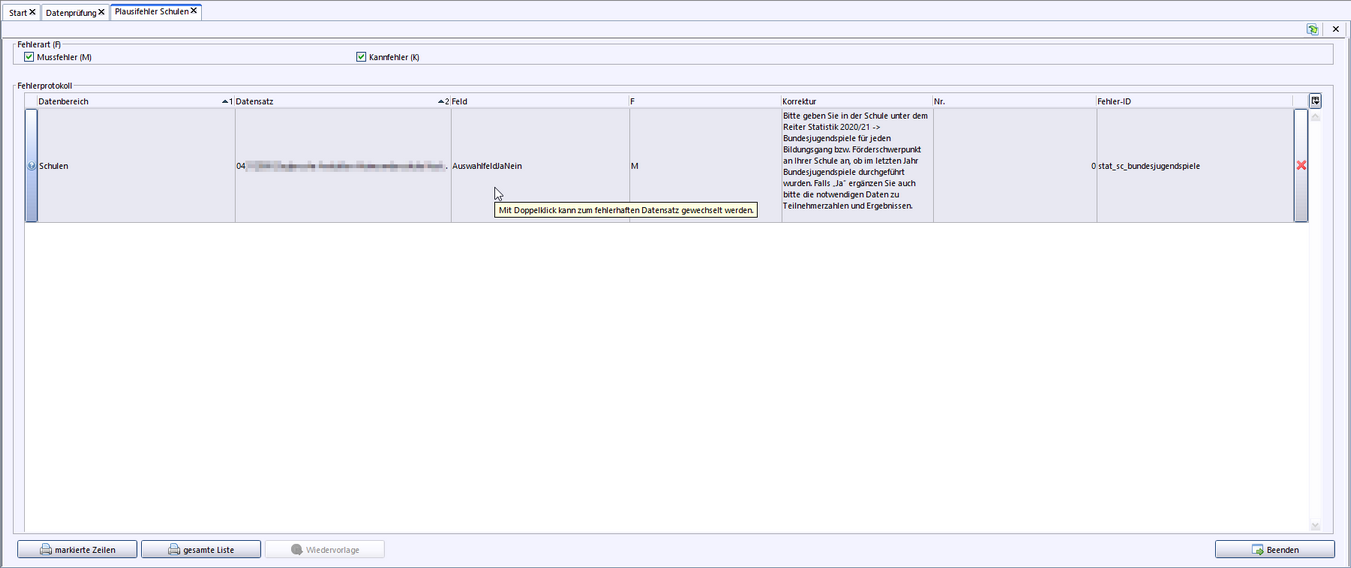Open the column chooser icon beside Fehler-ID
1351x568 pixels.
1315,101
